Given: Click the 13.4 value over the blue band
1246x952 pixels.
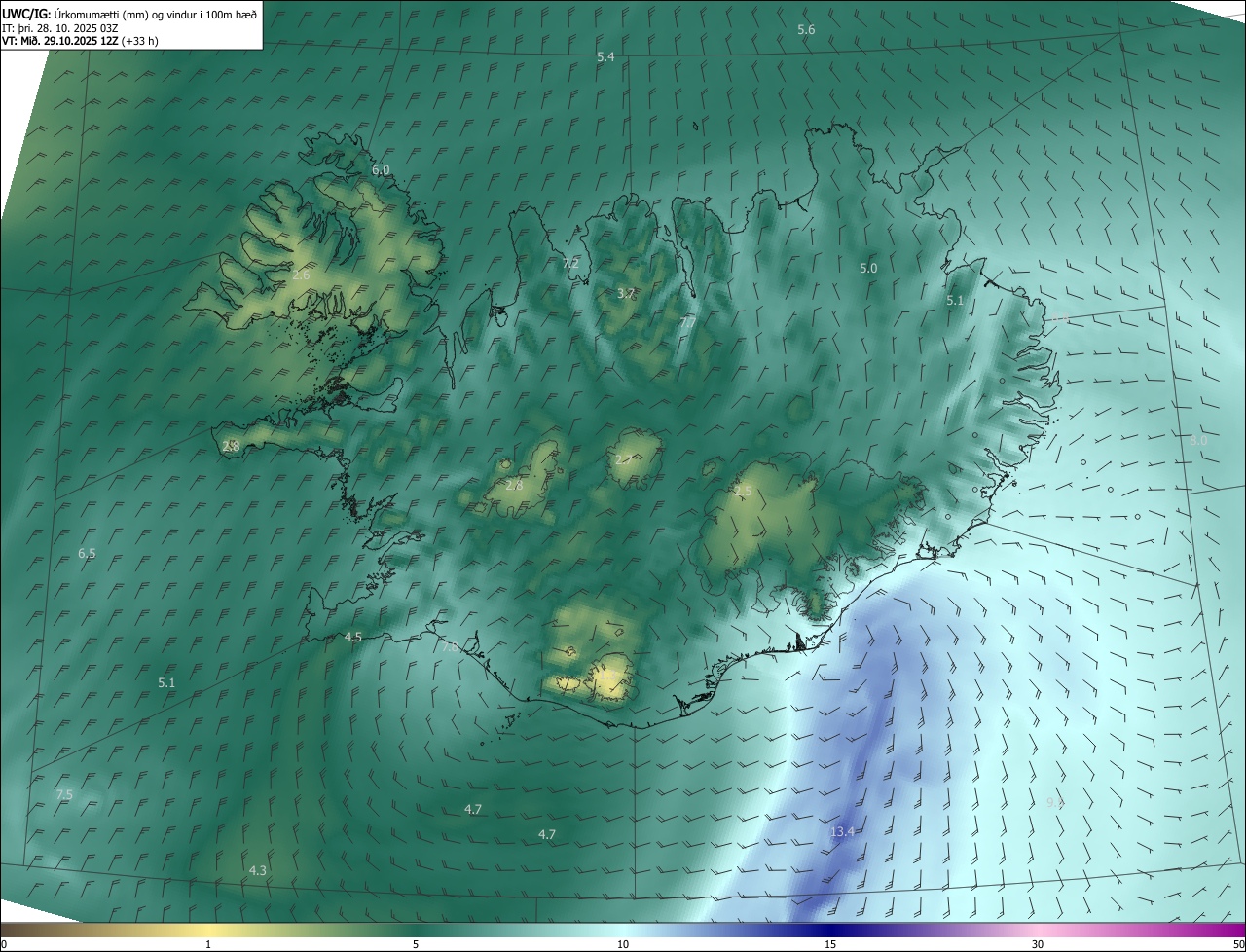Looking at the screenshot, I should (x=842, y=831).
